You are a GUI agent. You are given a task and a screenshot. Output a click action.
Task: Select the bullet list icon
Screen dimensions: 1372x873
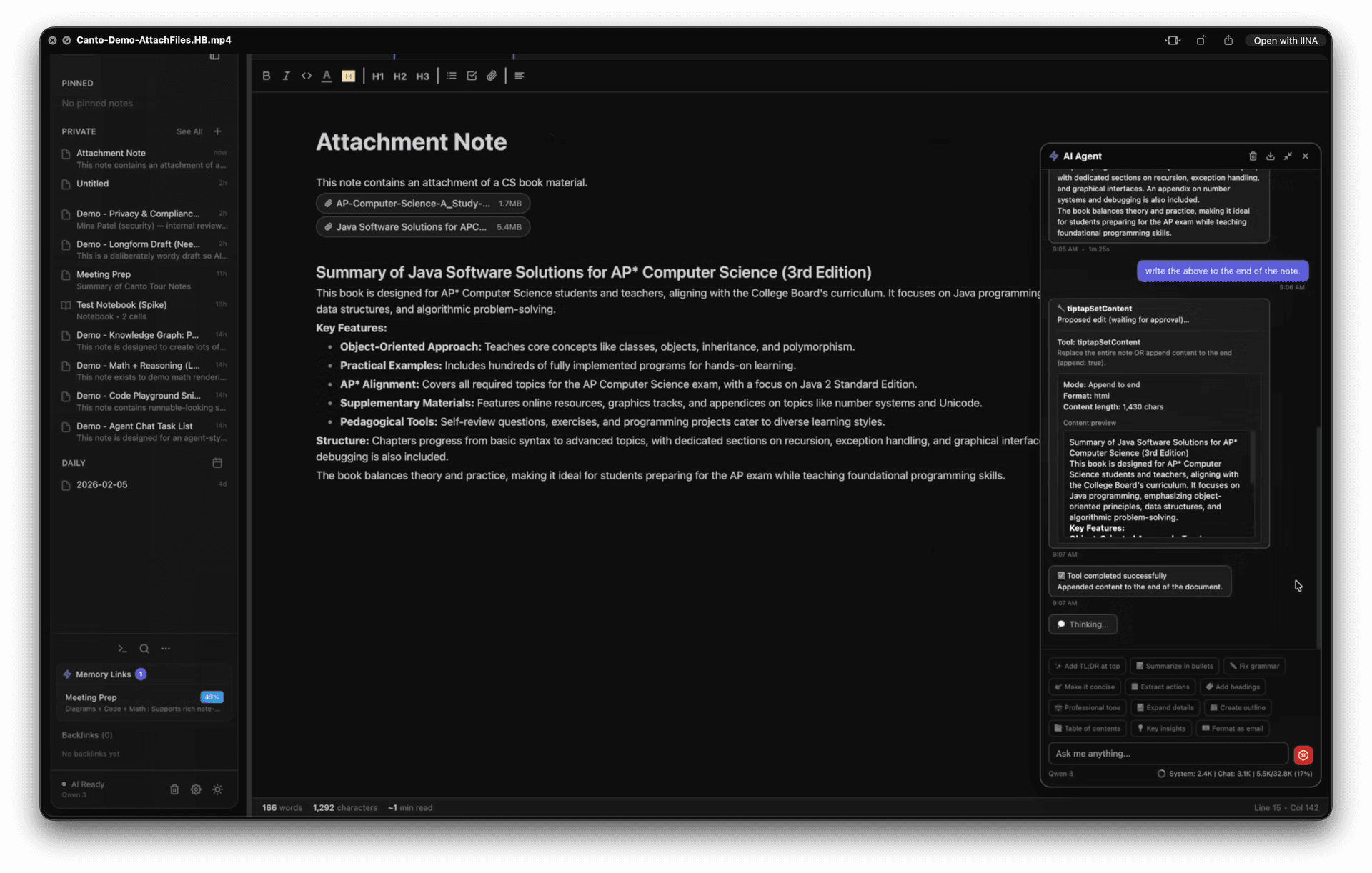(451, 76)
